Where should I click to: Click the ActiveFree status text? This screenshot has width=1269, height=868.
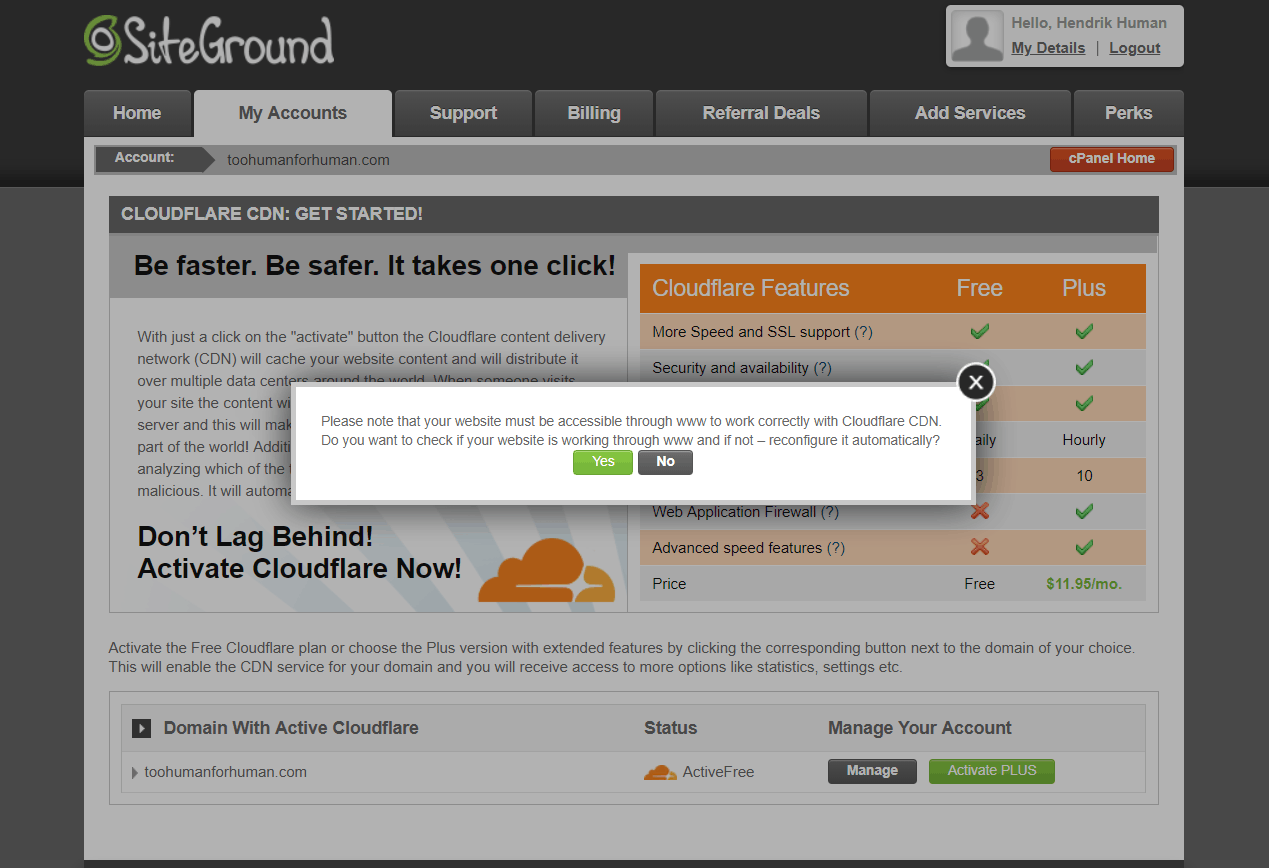click(x=718, y=772)
